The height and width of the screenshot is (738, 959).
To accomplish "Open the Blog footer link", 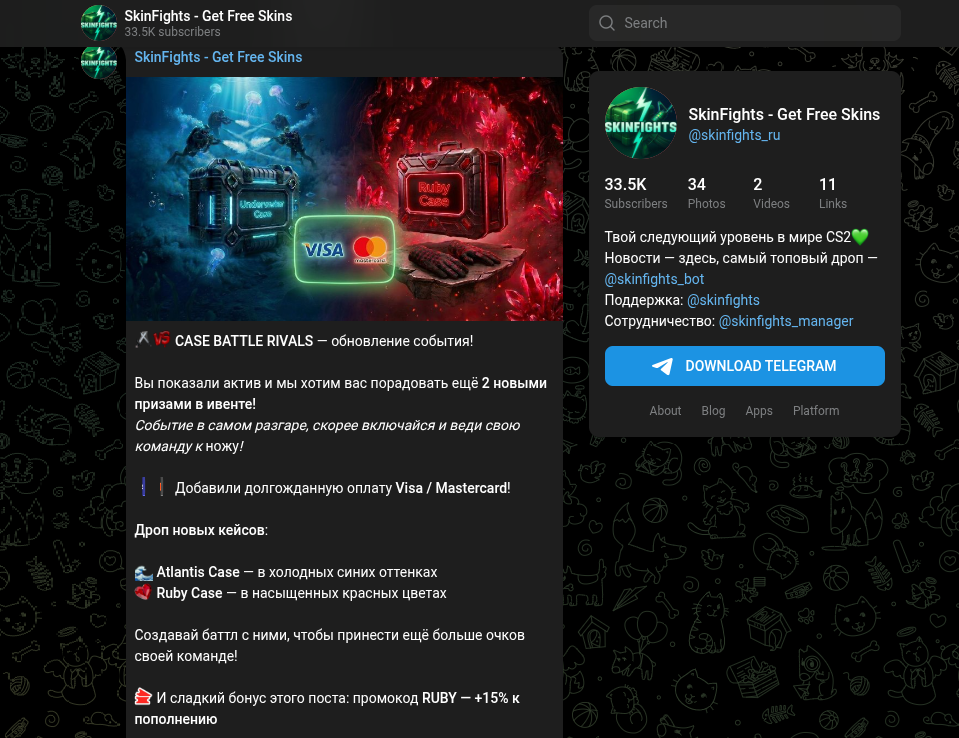I will 713,411.
